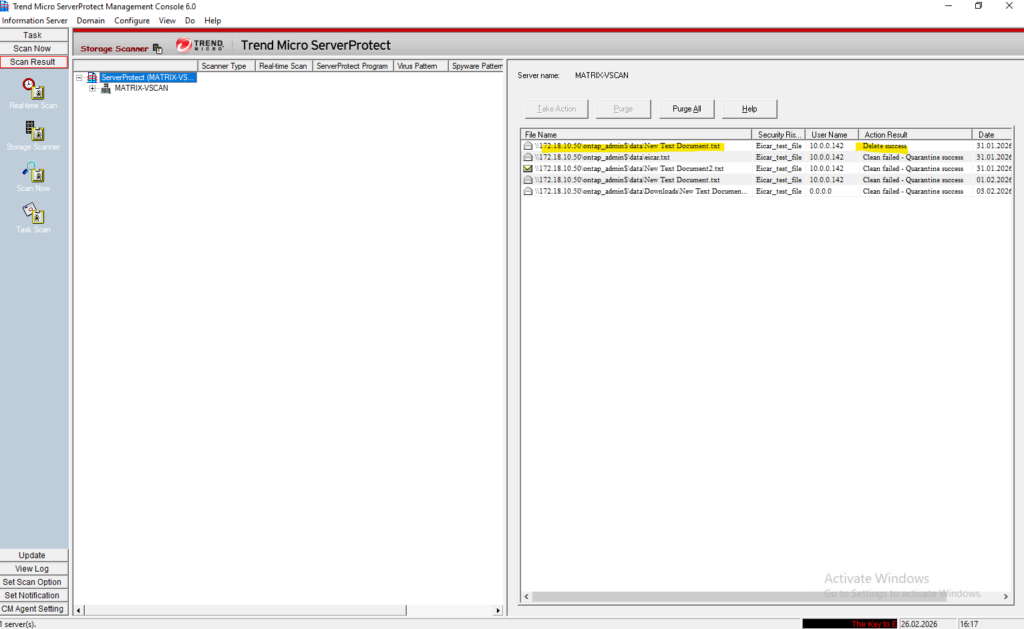Click the ServerProtect domain icon in tree
This screenshot has height=629, width=1024.
tap(92, 77)
